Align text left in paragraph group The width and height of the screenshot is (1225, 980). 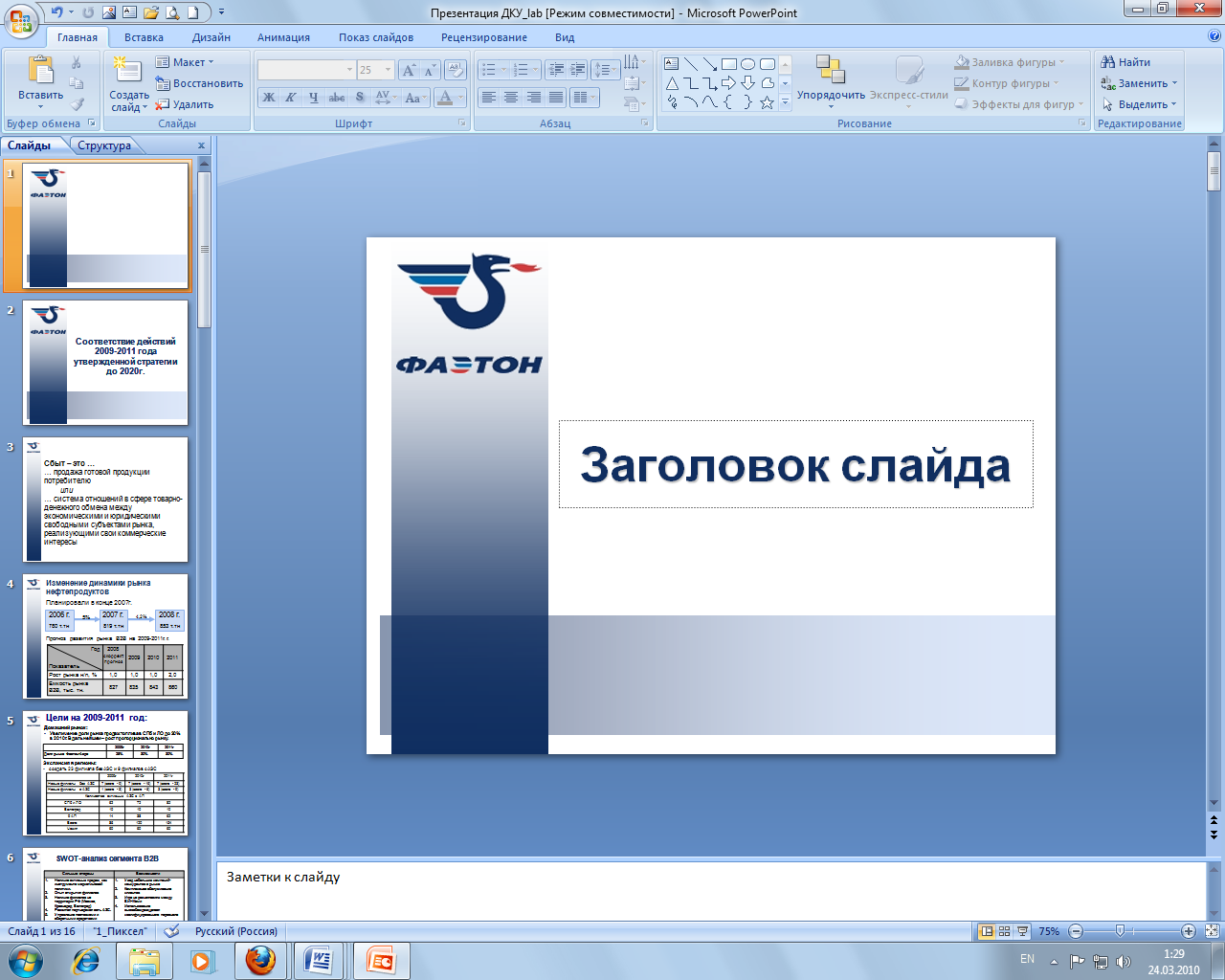(489, 98)
